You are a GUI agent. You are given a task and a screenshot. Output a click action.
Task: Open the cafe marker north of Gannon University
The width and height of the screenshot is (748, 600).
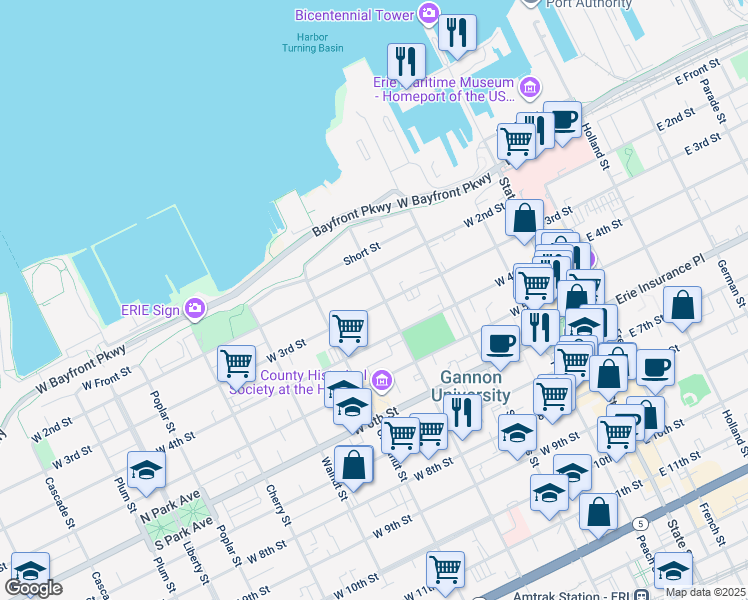[500, 343]
